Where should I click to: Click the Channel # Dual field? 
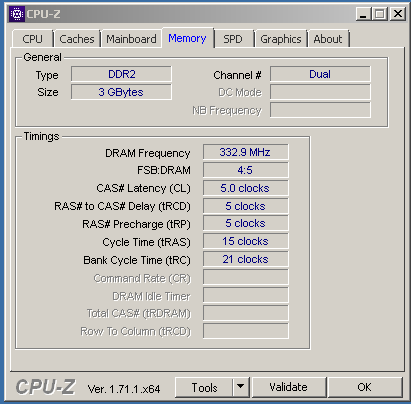(320, 74)
